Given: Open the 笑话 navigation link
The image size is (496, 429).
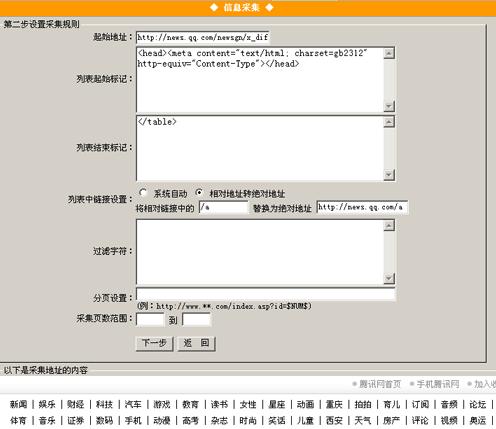Looking at the screenshot, I should [276, 420].
